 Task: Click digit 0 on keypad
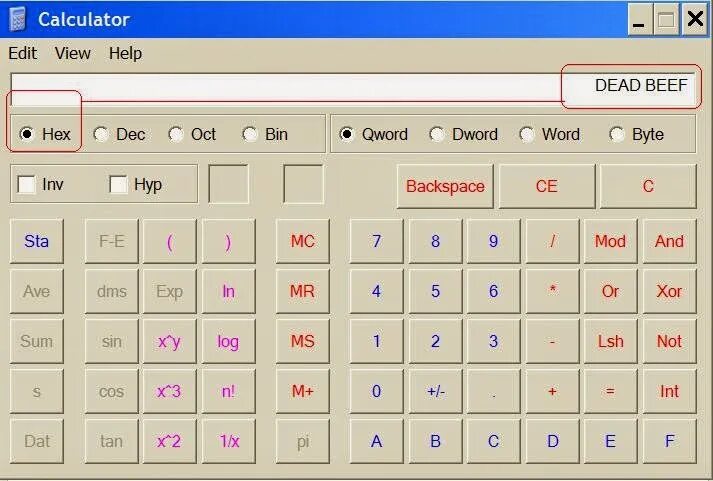pos(377,391)
